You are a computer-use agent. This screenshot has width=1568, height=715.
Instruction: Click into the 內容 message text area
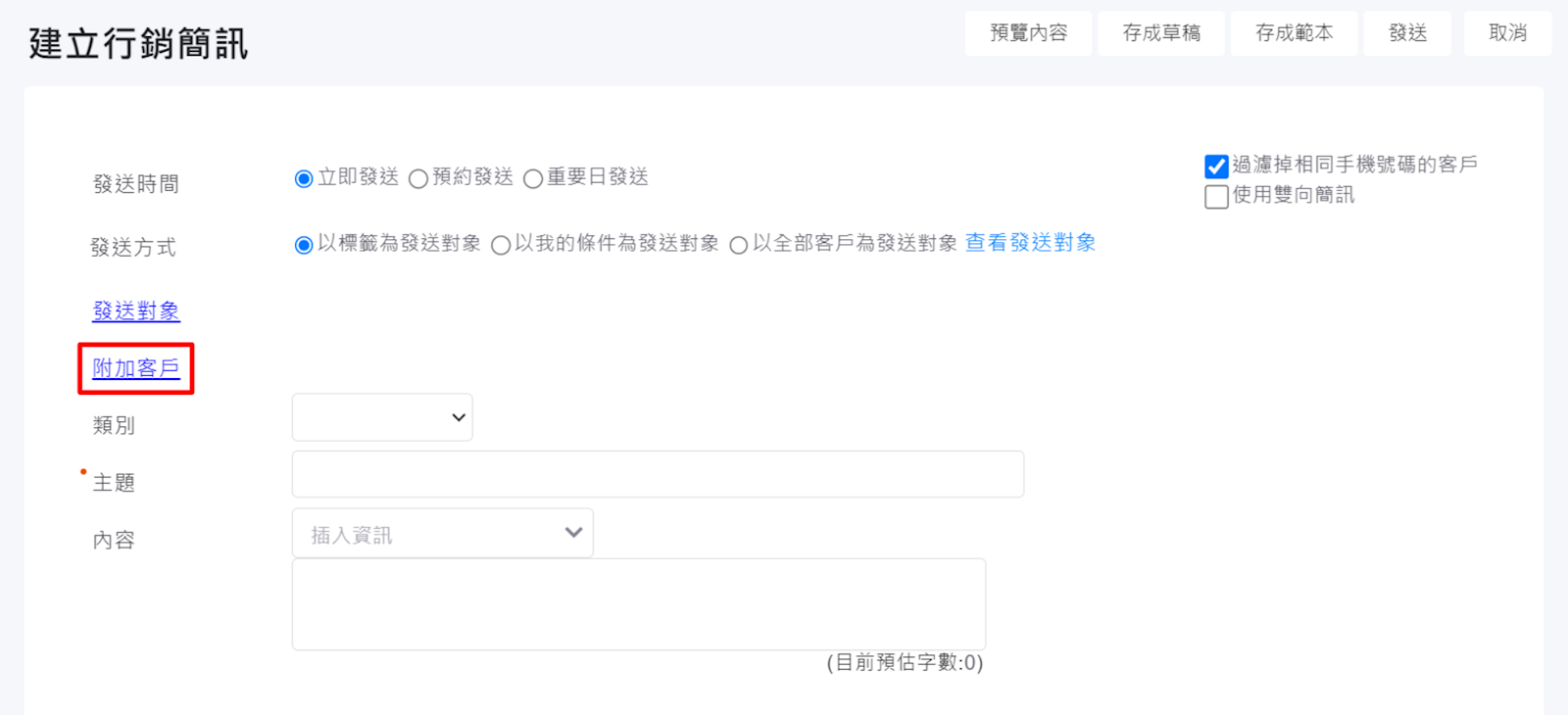pos(638,604)
